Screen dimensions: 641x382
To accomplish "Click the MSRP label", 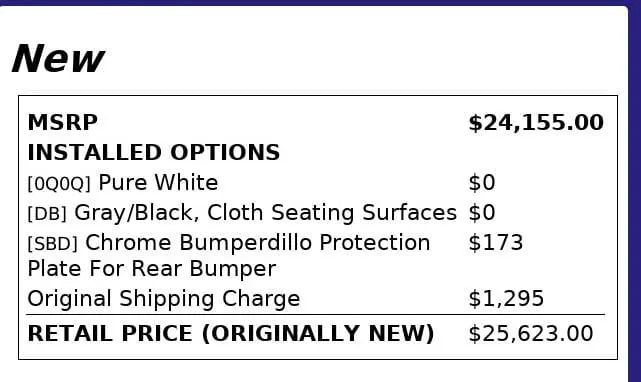I will (x=63, y=122).
